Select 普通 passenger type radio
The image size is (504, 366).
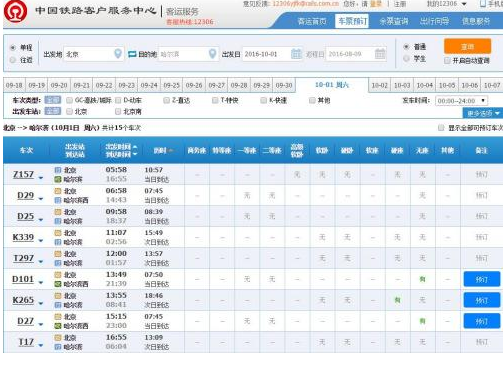point(406,47)
